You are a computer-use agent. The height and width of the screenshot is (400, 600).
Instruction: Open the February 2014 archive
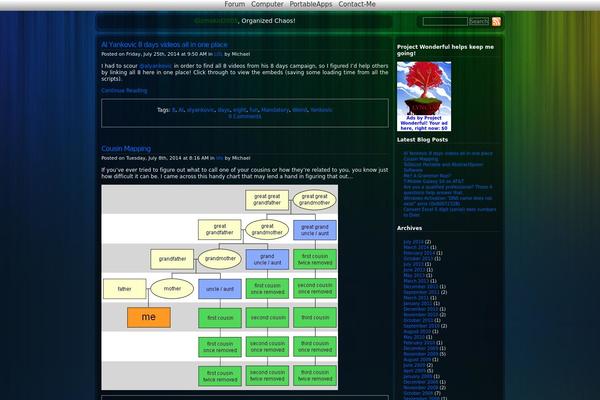coord(419,253)
